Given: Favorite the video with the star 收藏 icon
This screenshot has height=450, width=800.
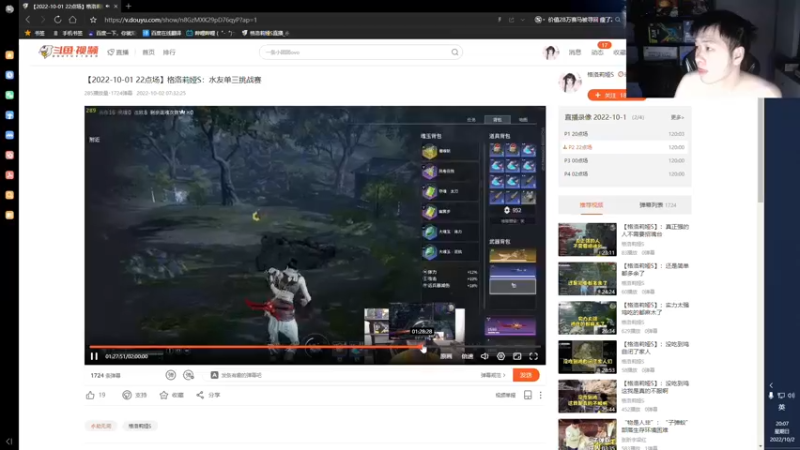Looking at the screenshot, I should pos(164,395).
